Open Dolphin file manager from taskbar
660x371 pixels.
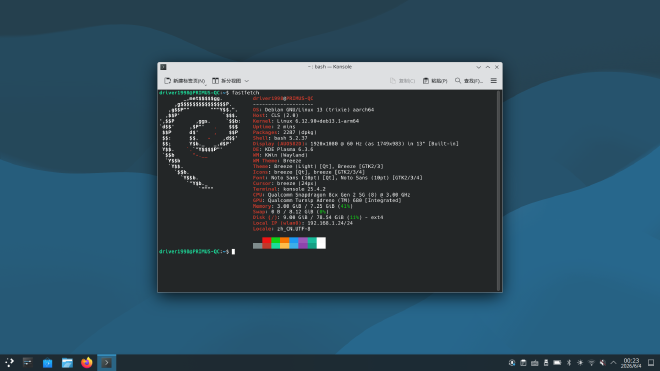tap(67, 363)
